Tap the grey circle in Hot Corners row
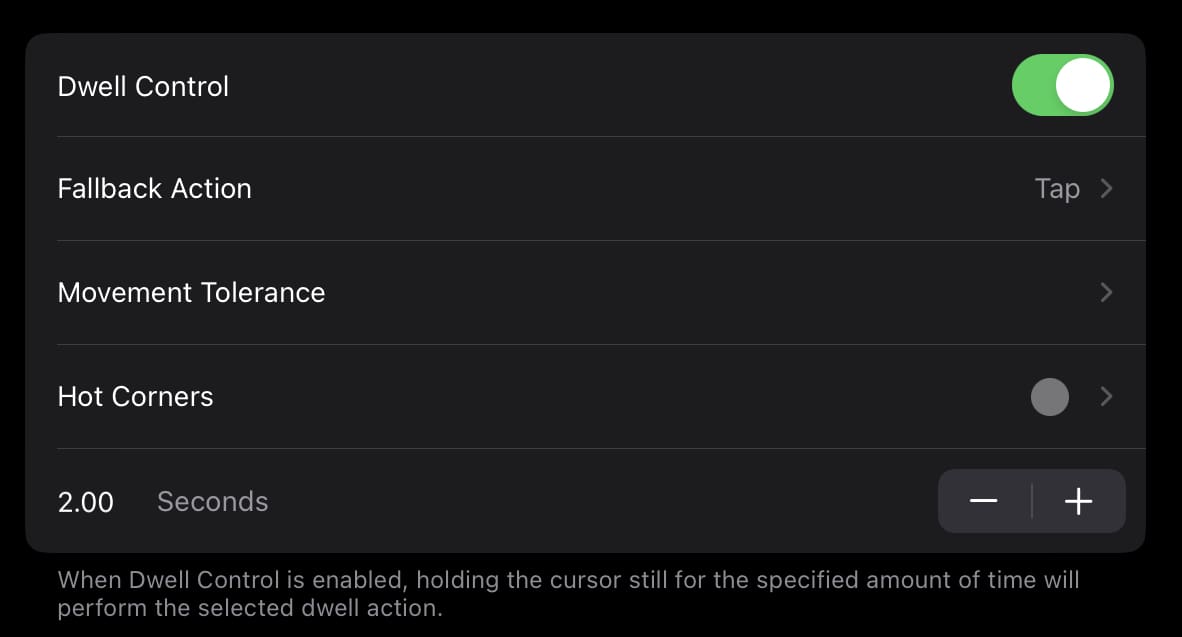 coord(1049,397)
